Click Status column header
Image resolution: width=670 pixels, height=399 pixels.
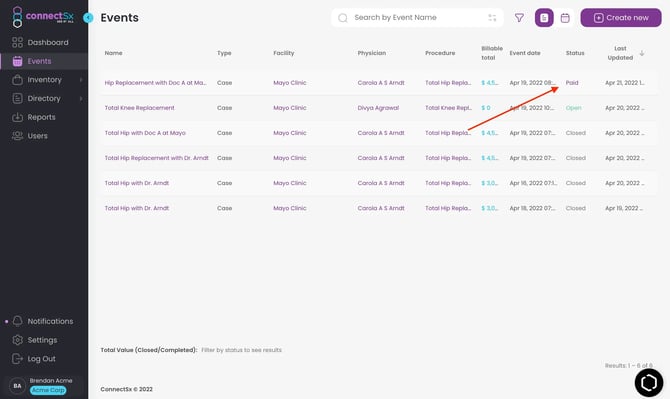(x=575, y=53)
